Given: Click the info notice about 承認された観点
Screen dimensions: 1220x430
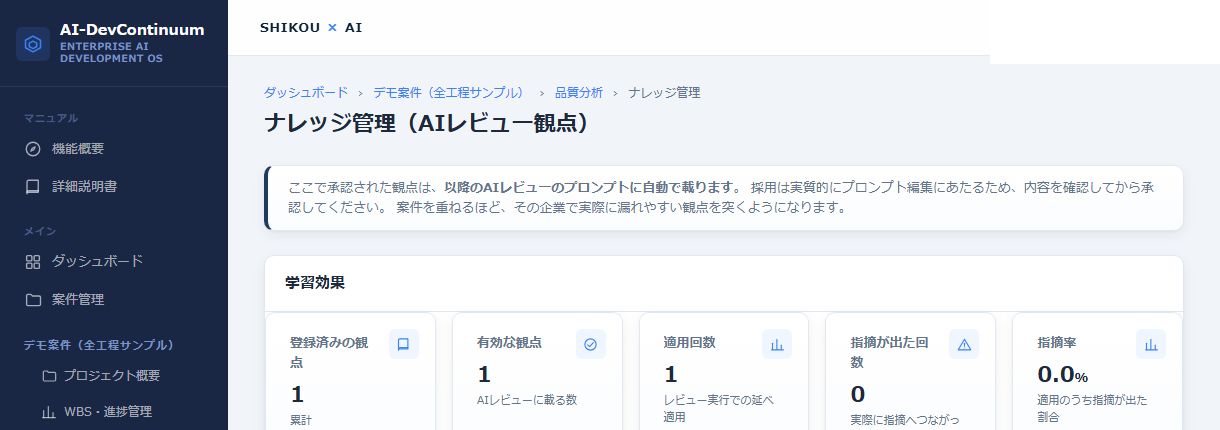Looking at the screenshot, I should point(724,198).
